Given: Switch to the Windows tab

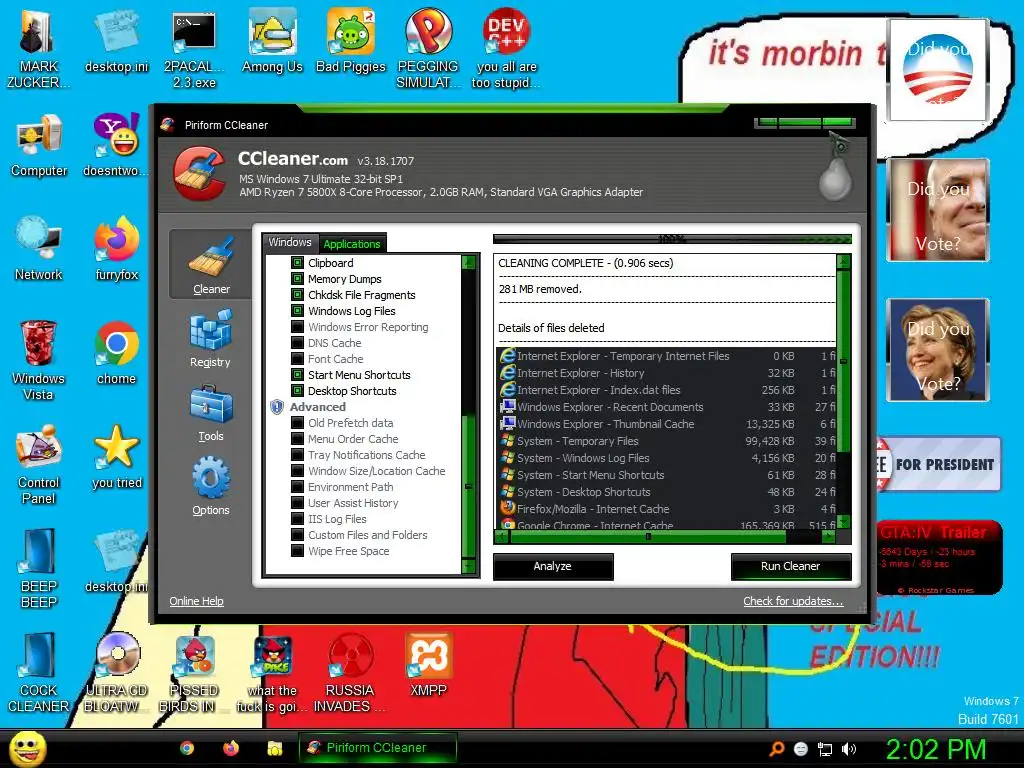Looking at the screenshot, I should 290,242.
